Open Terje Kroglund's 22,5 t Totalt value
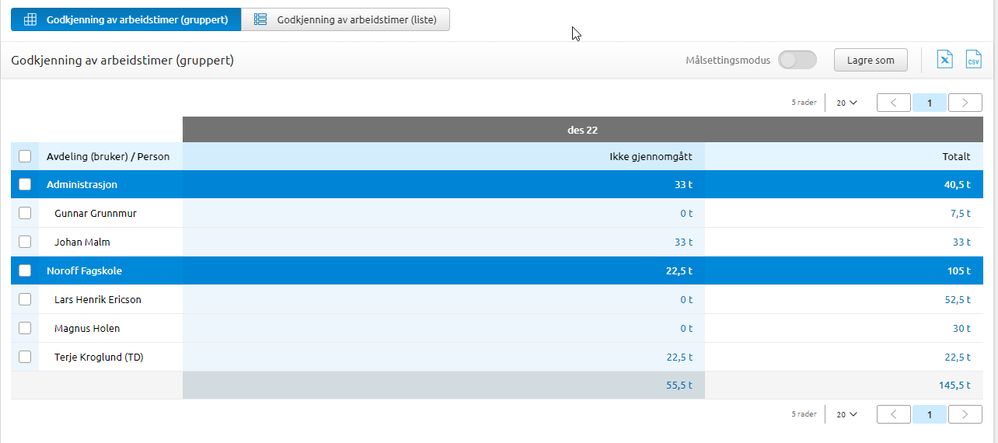 tap(958, 357)
